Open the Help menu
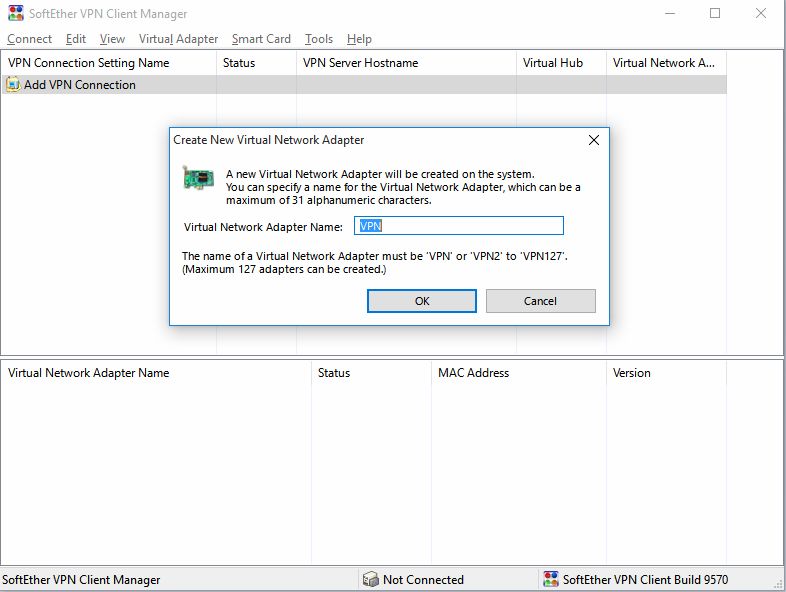Screen dimensions: 786x592 coord(359,39)
